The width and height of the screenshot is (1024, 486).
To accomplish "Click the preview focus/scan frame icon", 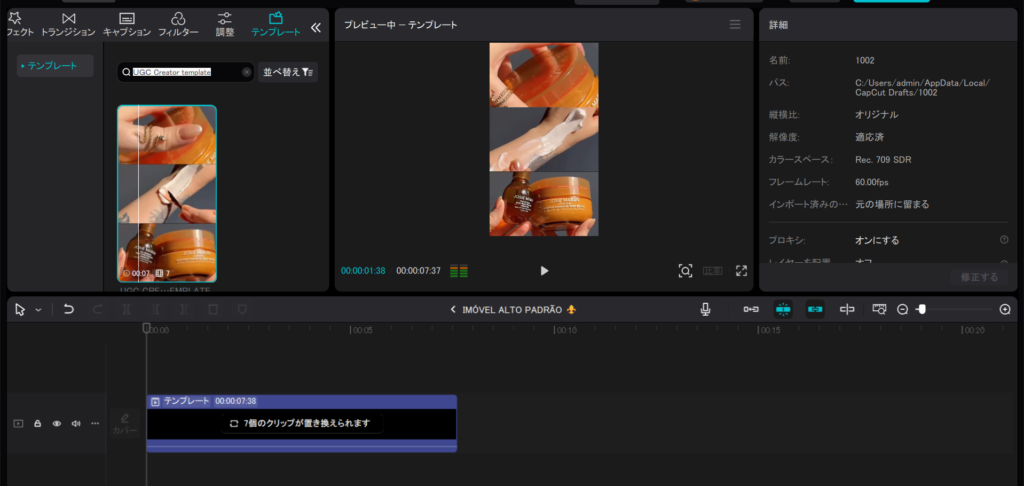I will click(685, 270).
